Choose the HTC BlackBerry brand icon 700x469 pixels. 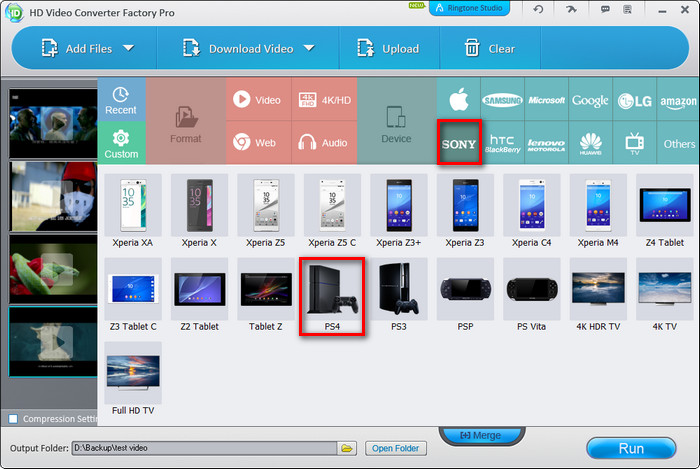tap(502, 143)
